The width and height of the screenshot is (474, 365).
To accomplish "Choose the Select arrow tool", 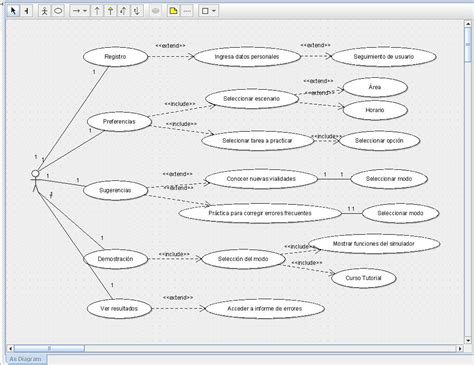I will (13, 11).
